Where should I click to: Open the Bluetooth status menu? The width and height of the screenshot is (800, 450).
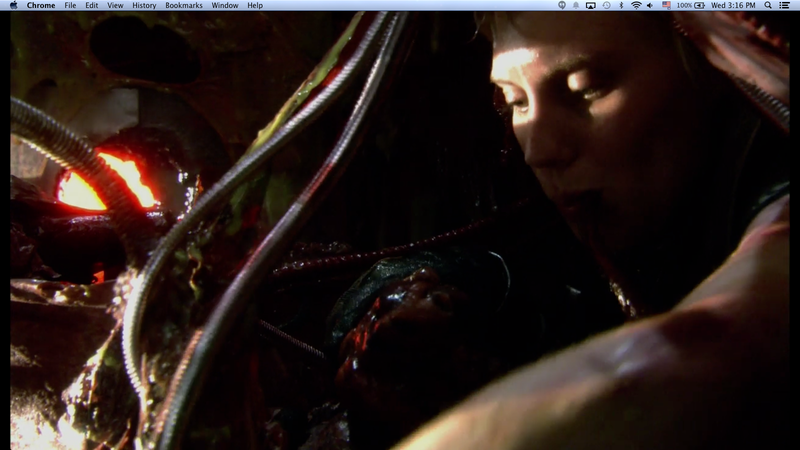click(621, 5)
